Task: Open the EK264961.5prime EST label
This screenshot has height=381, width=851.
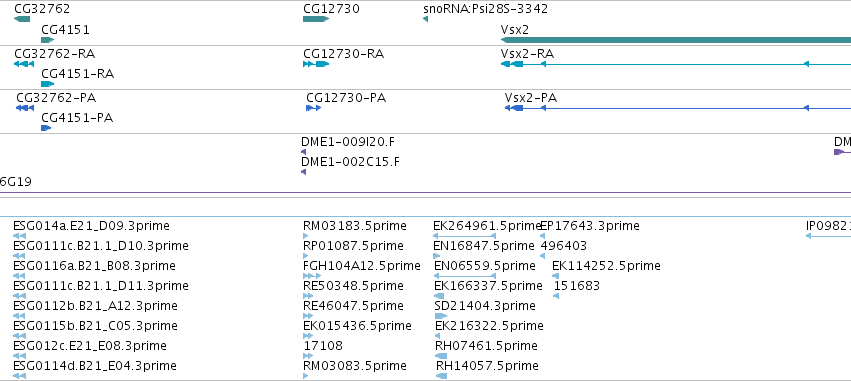Action: pos(487,226)
